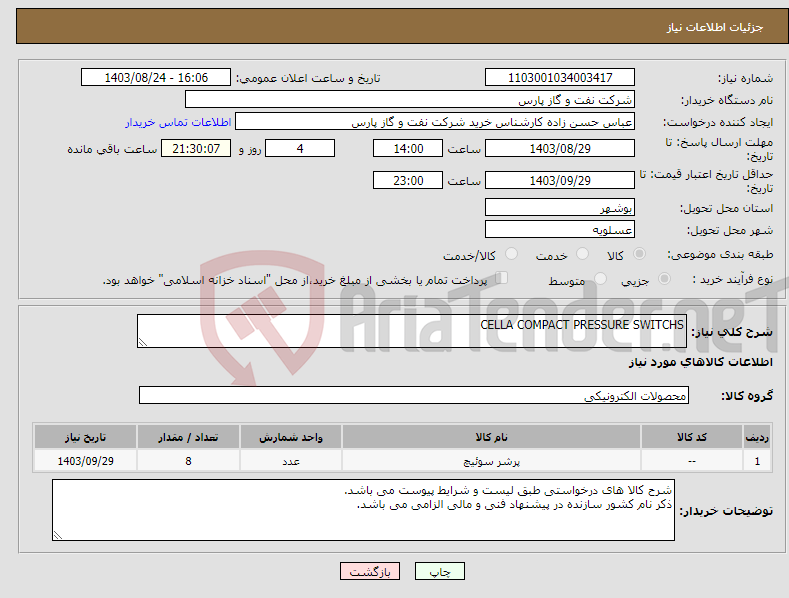
Task: Click the نوع فرآیند خرید label
Action: click(x=733, y=279)
